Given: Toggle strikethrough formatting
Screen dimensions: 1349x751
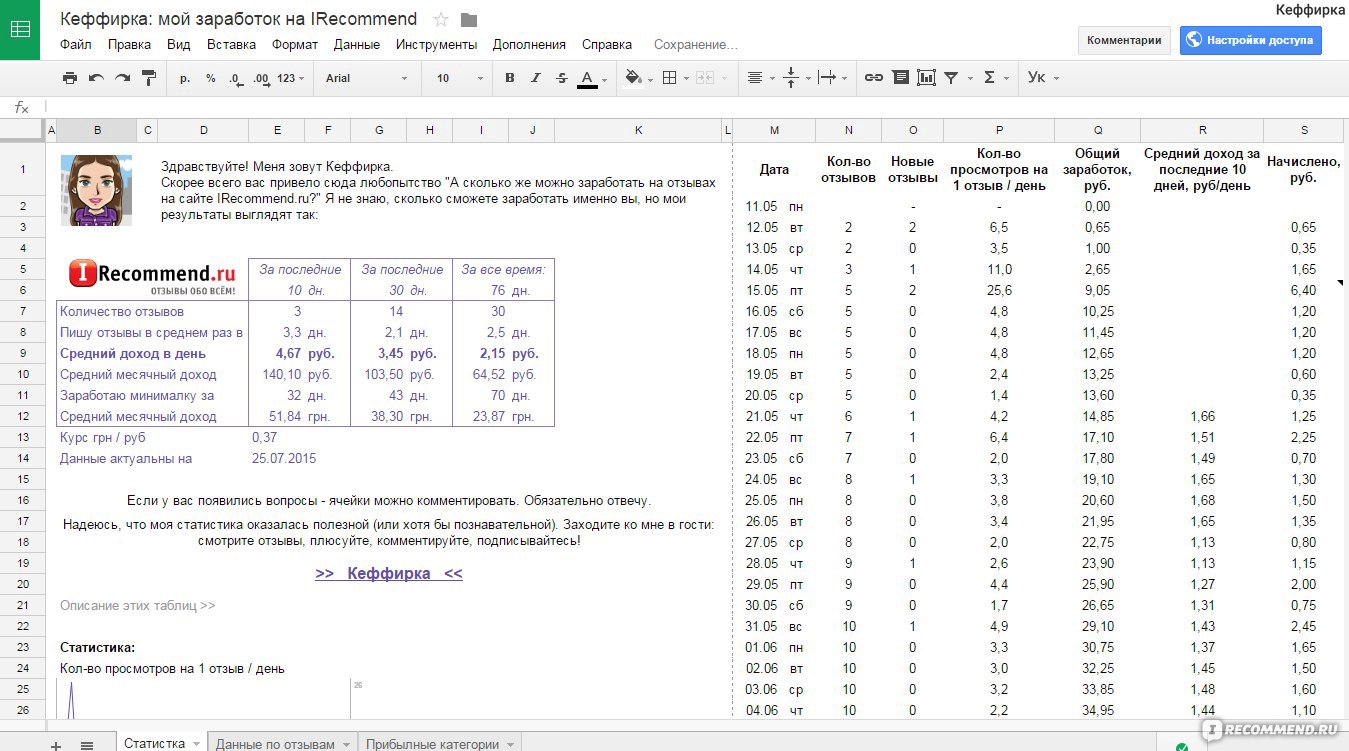Looking at the screenshot, I should pyautogui.click(x=561, y=78).
